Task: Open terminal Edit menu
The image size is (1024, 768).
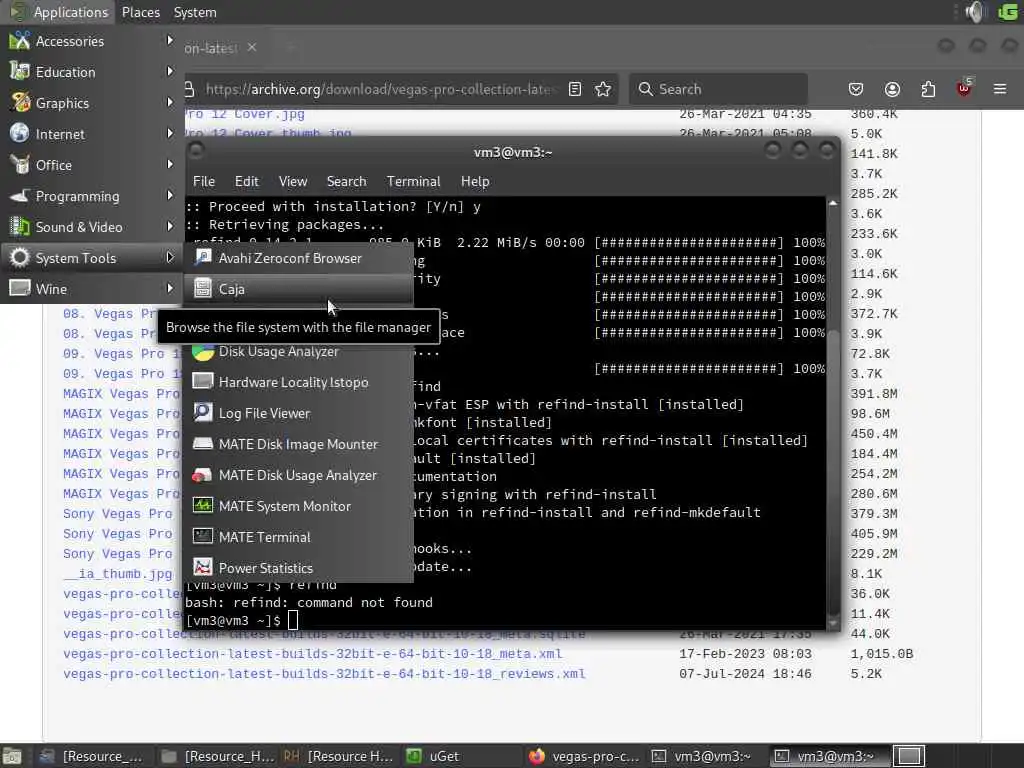Action: (x=246, y=181)
